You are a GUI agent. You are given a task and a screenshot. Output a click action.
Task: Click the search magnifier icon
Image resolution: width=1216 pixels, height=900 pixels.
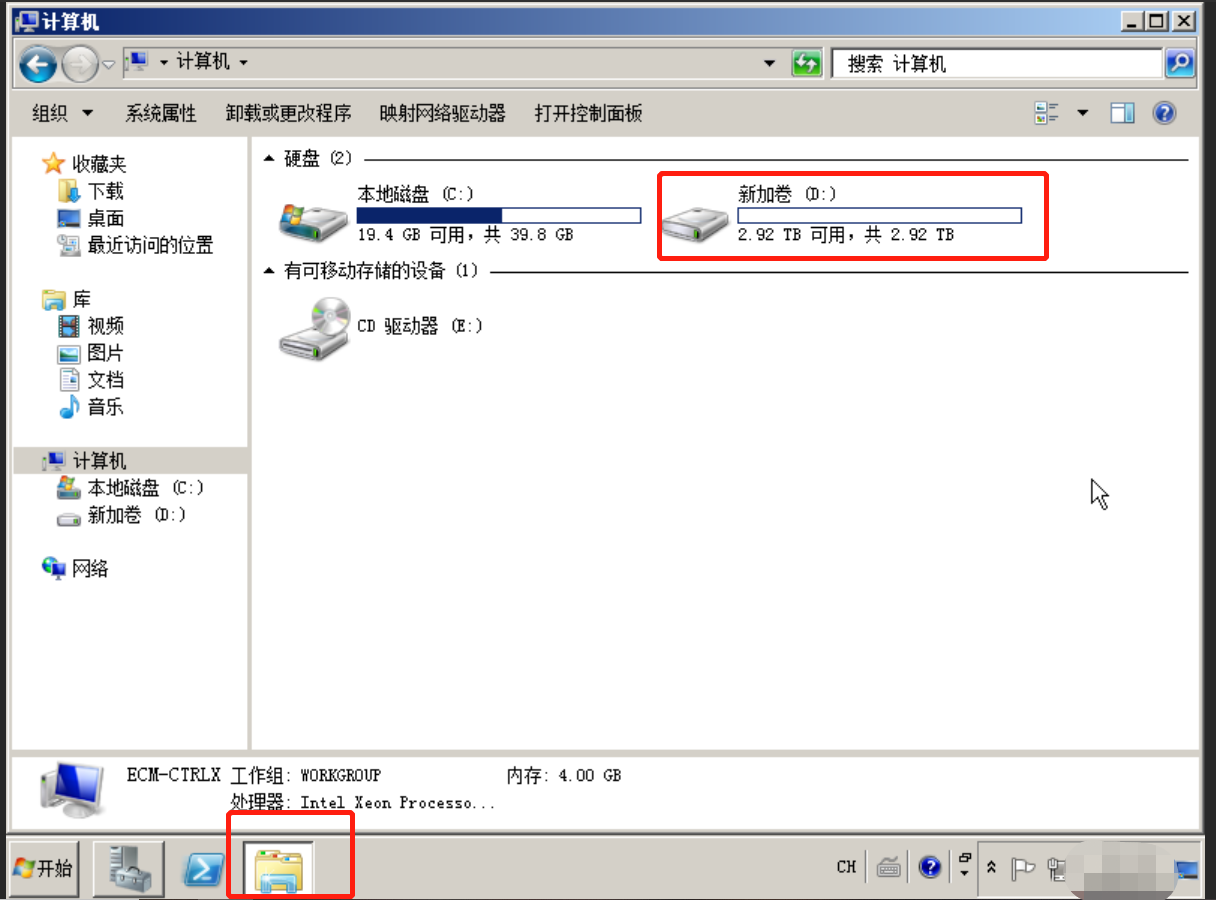pyautogui.click(x=1180, y=64)
